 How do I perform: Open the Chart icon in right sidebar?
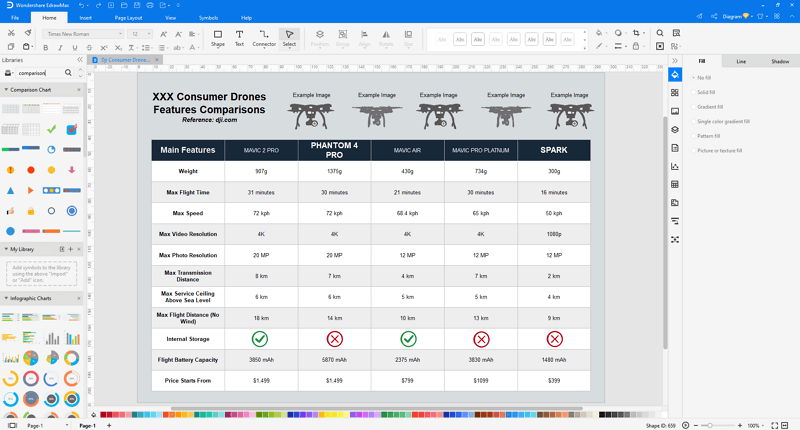point(675,166)
